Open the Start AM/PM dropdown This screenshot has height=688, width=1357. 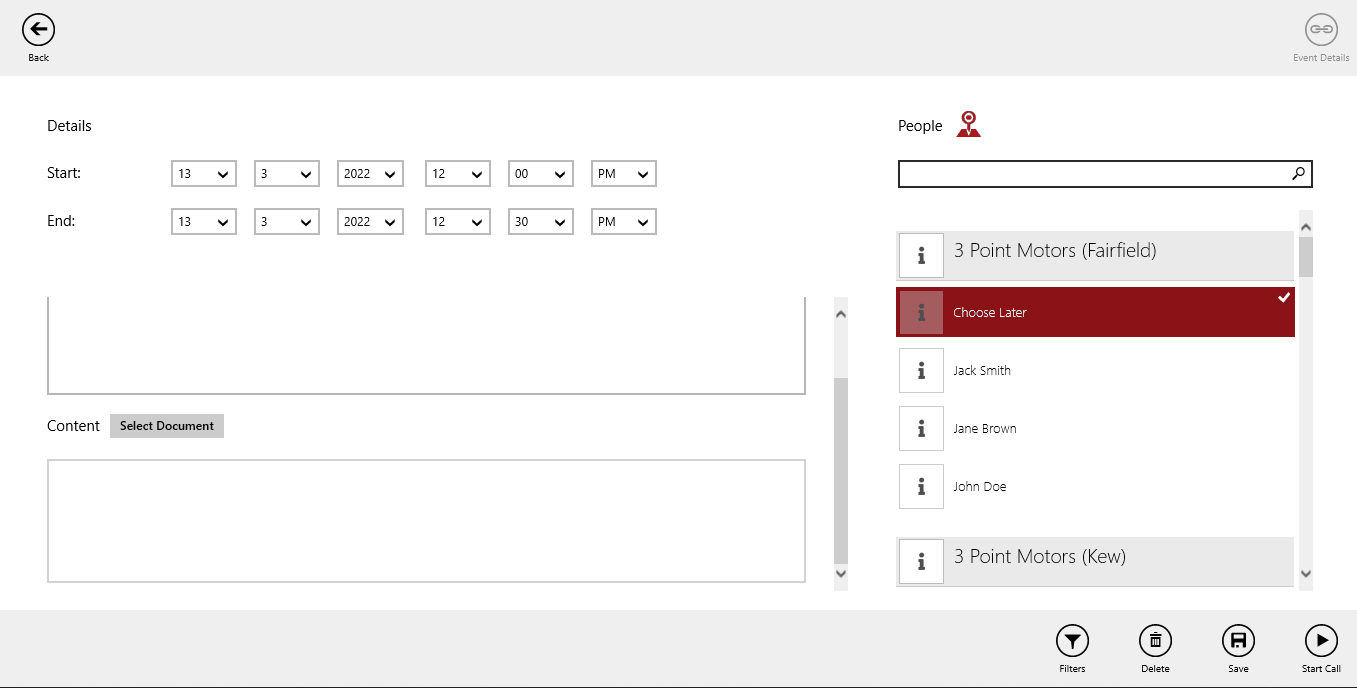pos(624,174)
